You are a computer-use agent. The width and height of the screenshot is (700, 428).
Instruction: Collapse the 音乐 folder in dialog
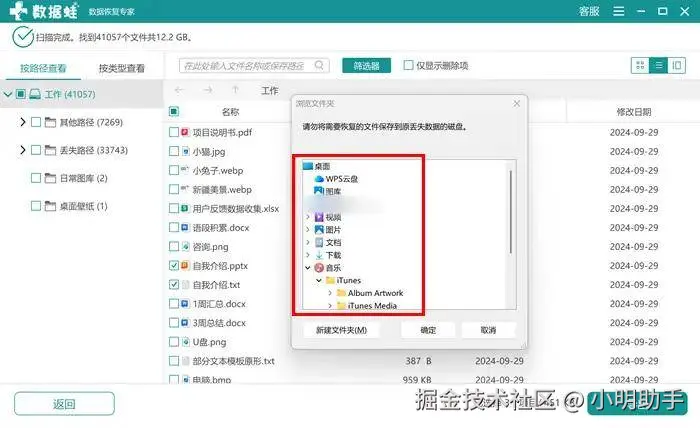coord(308,268)
